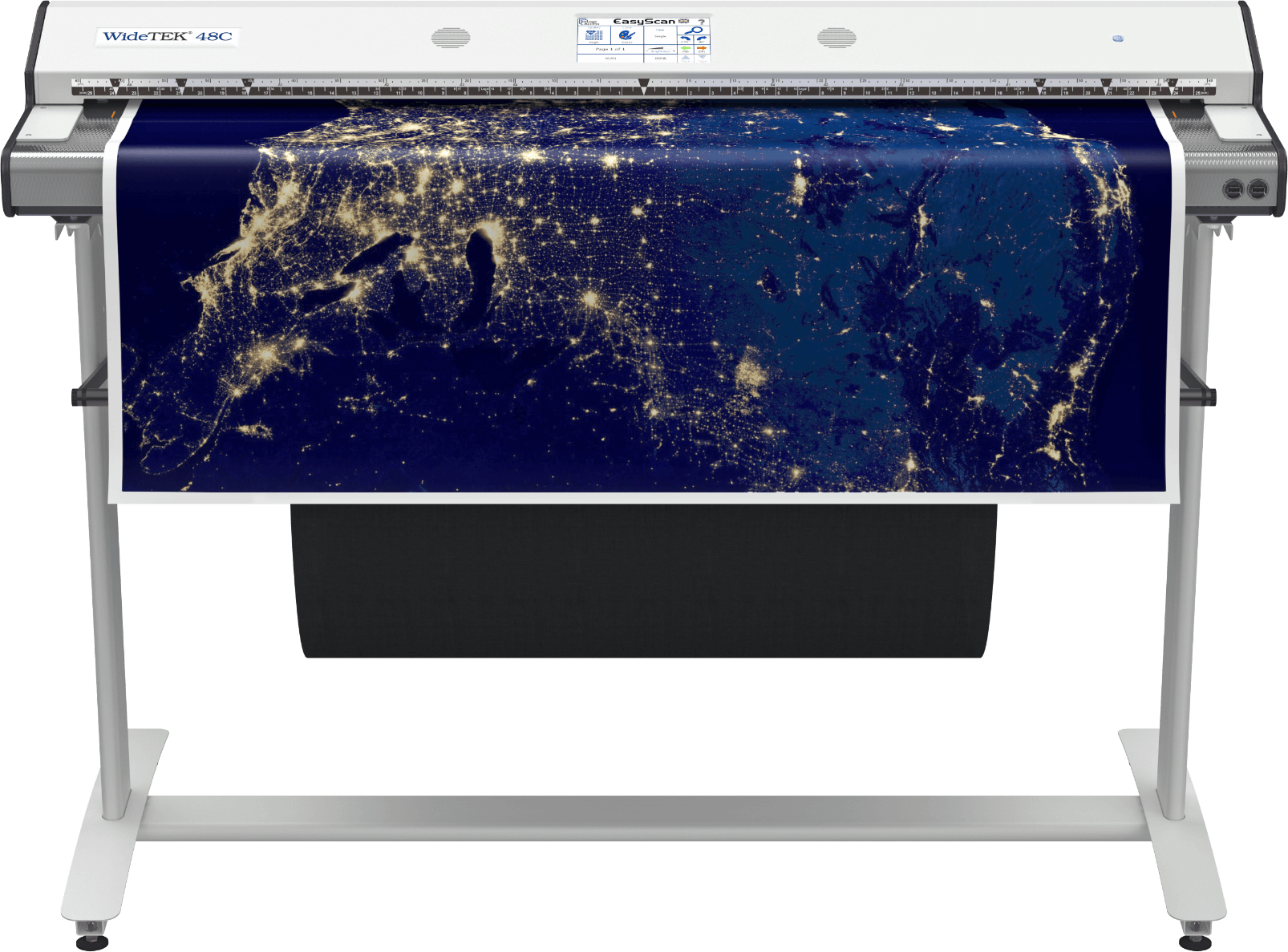Click the left USB port
The width and height of the screenshot is (1288, 952).
pos(1233,189)
